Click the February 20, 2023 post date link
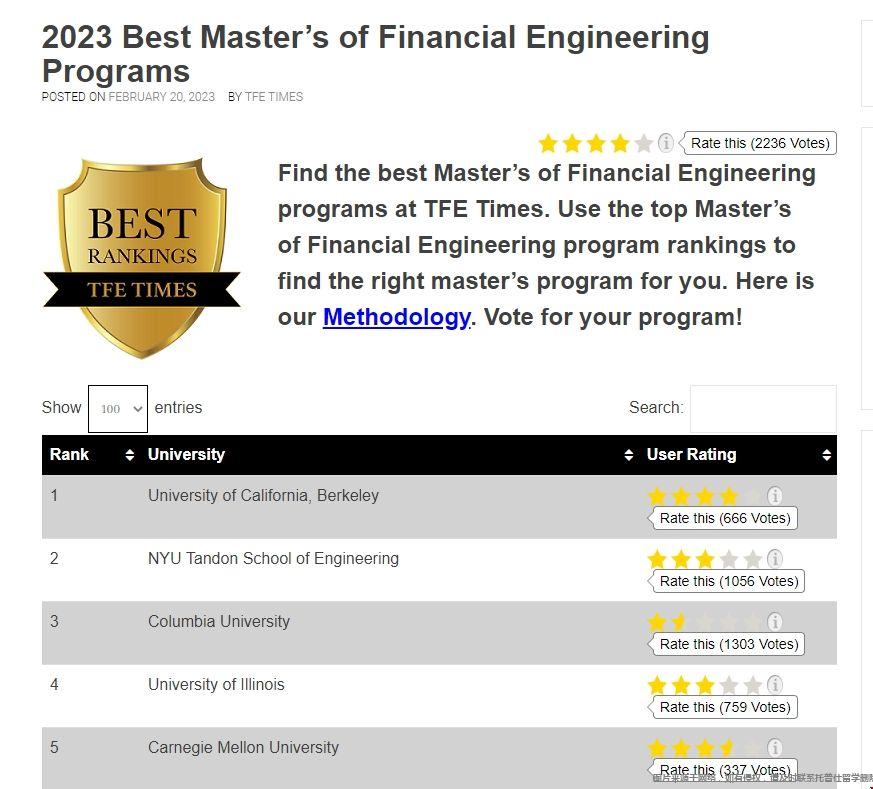 point(161,97)
